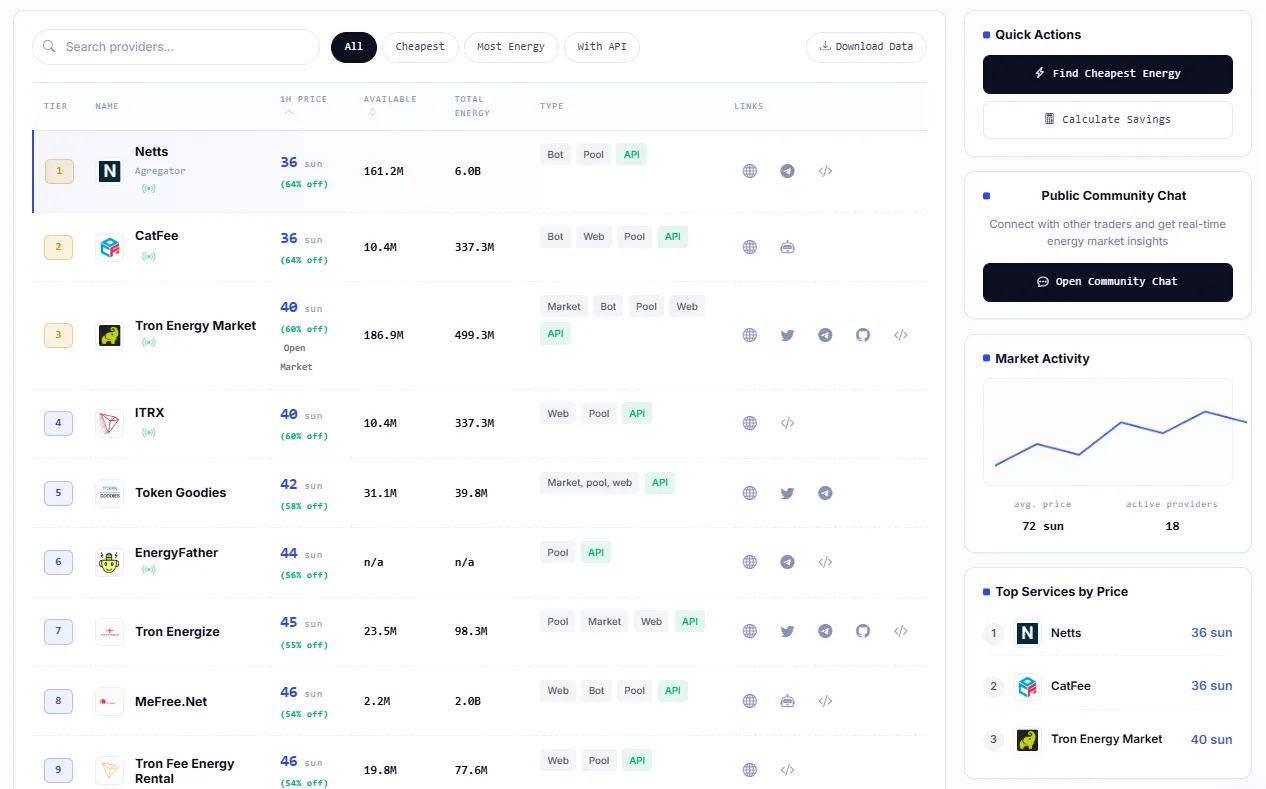Open the Calculate Savings tool
1266x789 pixels.
click(1108, 120)
